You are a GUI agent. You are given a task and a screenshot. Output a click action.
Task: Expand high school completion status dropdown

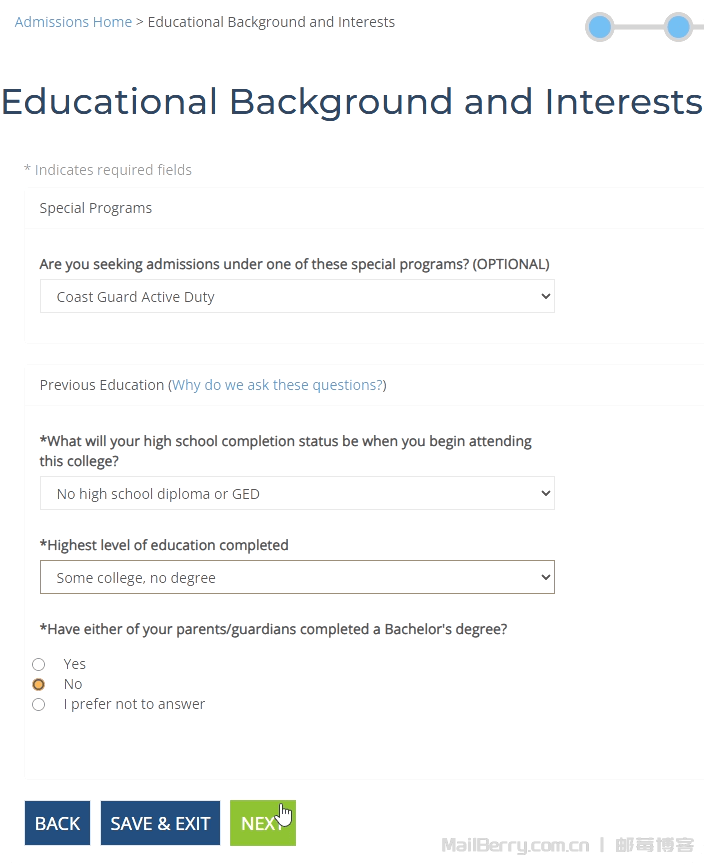click(297, 494)
